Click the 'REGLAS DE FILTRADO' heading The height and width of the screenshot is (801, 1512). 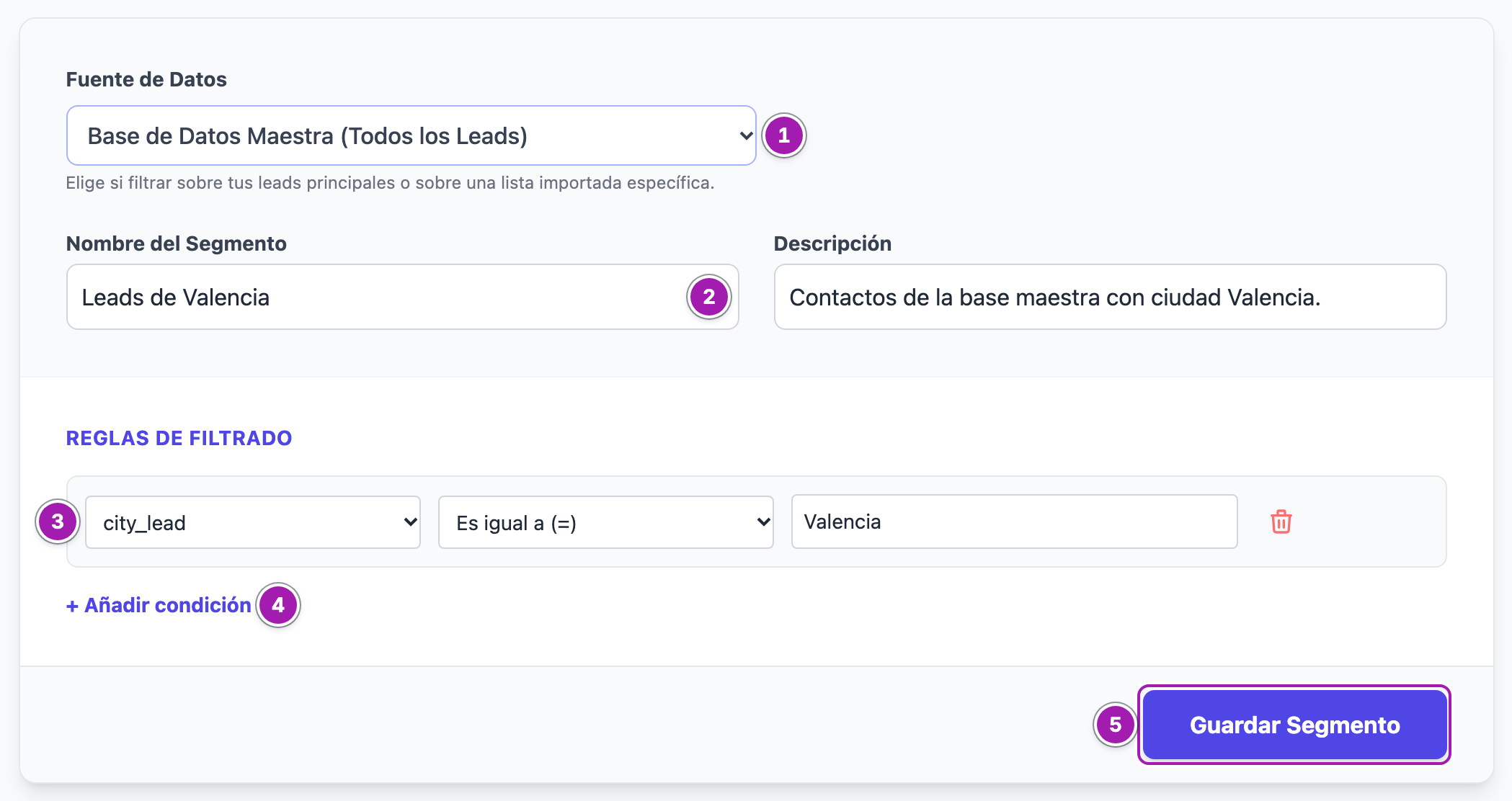pyautogui.click(x=179, y=438)
